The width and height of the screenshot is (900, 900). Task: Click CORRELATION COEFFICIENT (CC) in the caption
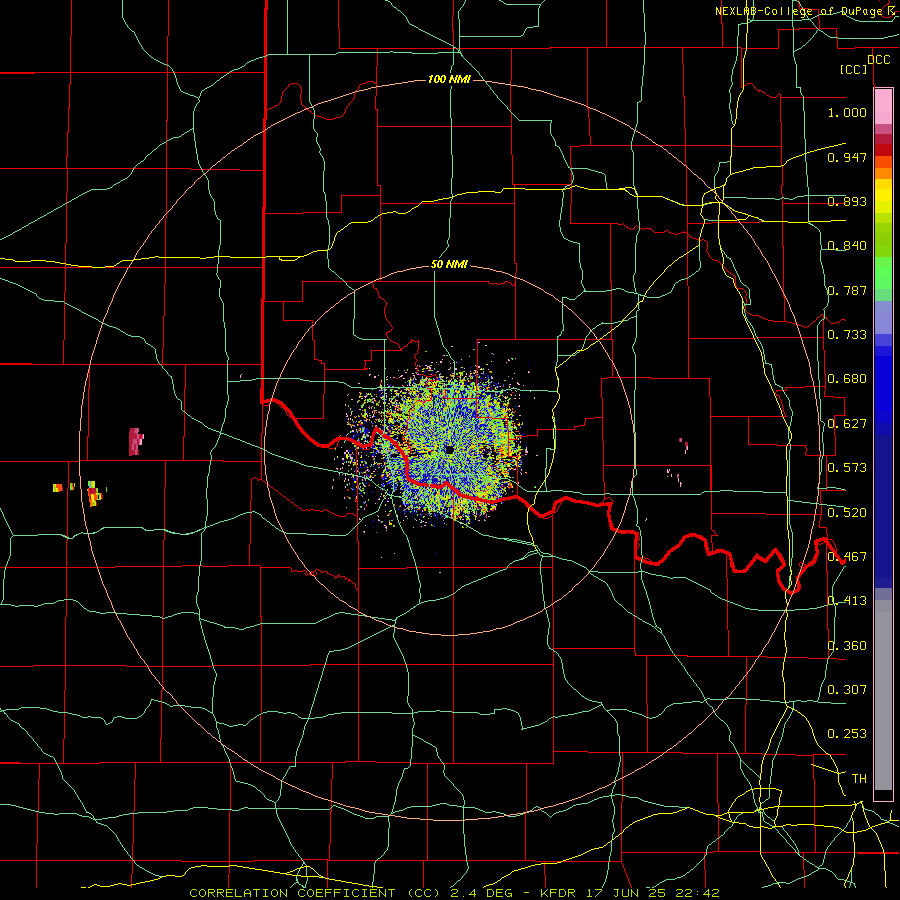[317, 893]
